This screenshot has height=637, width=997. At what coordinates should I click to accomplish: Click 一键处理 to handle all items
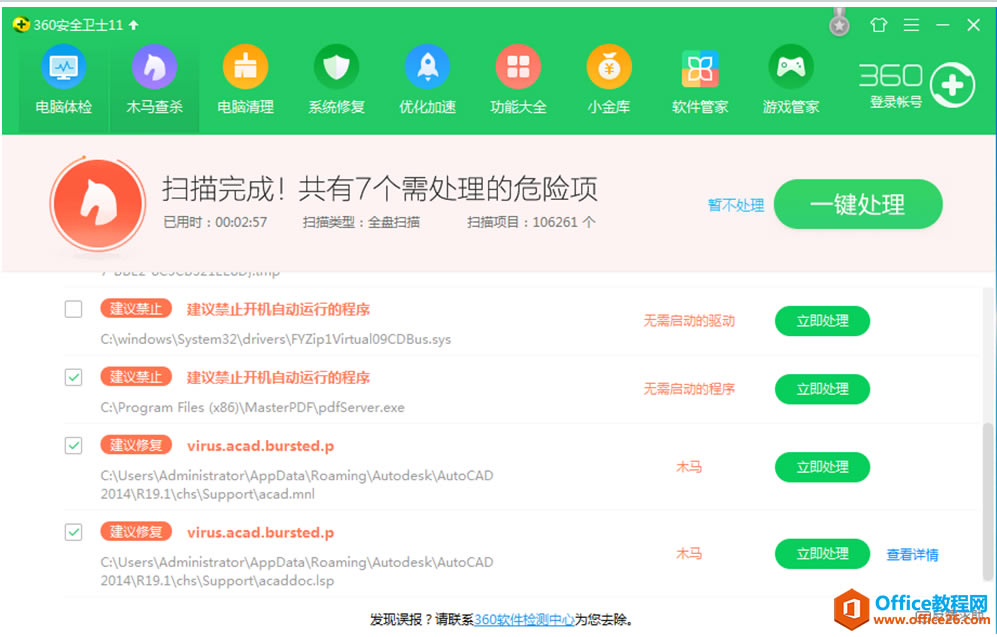point(858,204)
